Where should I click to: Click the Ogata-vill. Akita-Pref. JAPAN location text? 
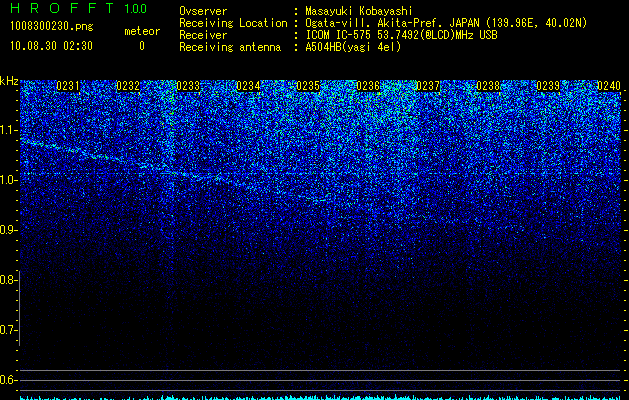click(x=446, y=23)
